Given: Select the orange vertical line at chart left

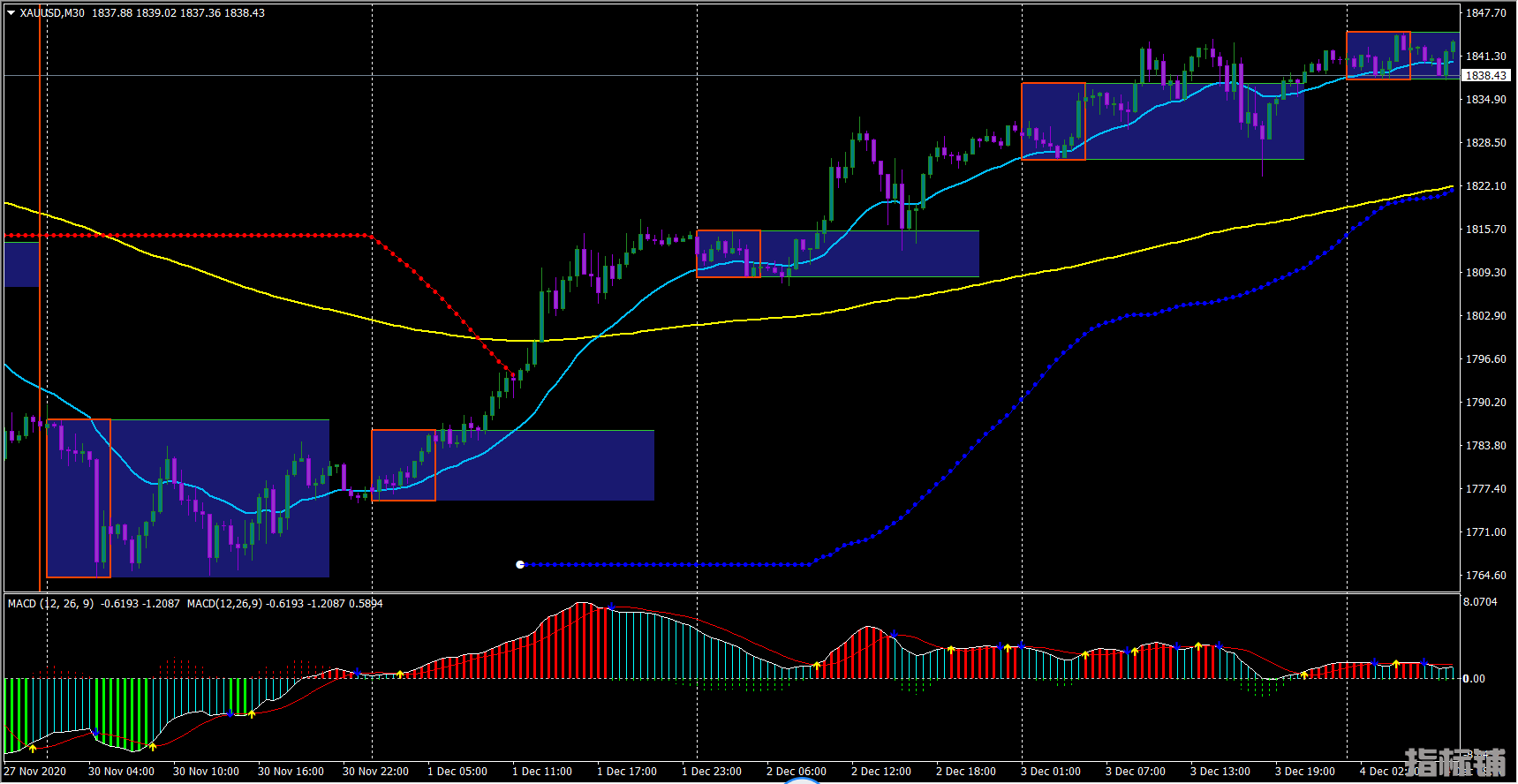Looking at the screenshot, I should click(x=39, y=353).
